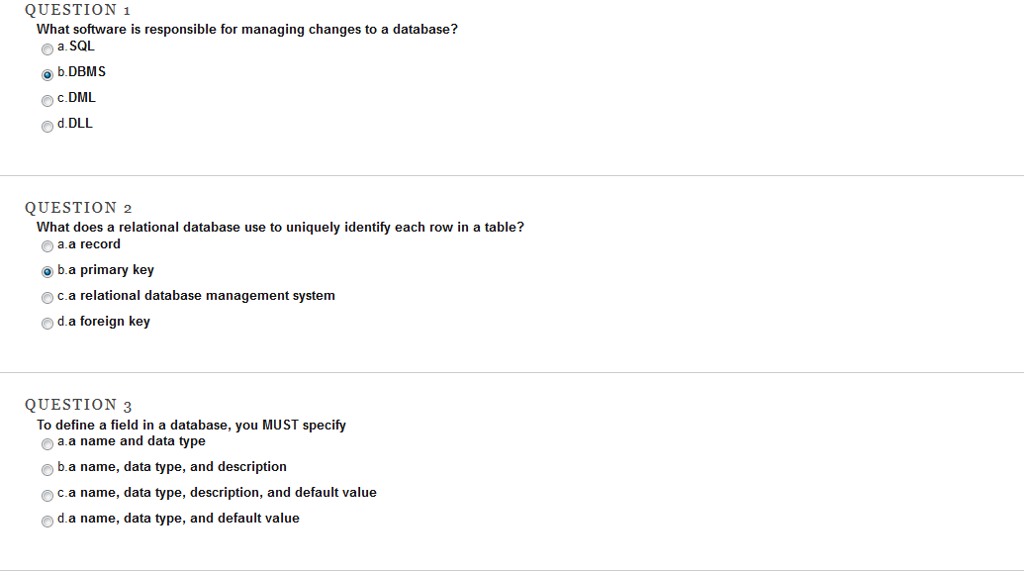
Task: Choose b. a primary key option
Action: (x=47, y=272)
